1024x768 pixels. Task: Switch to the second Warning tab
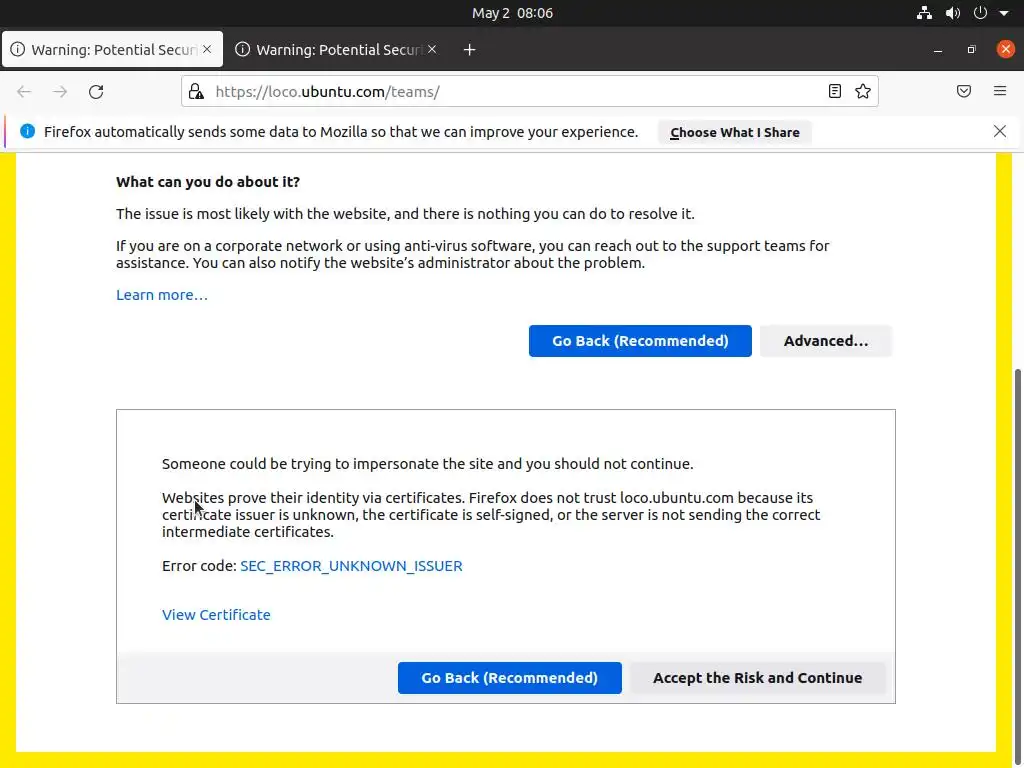click(x=336, y=50)
